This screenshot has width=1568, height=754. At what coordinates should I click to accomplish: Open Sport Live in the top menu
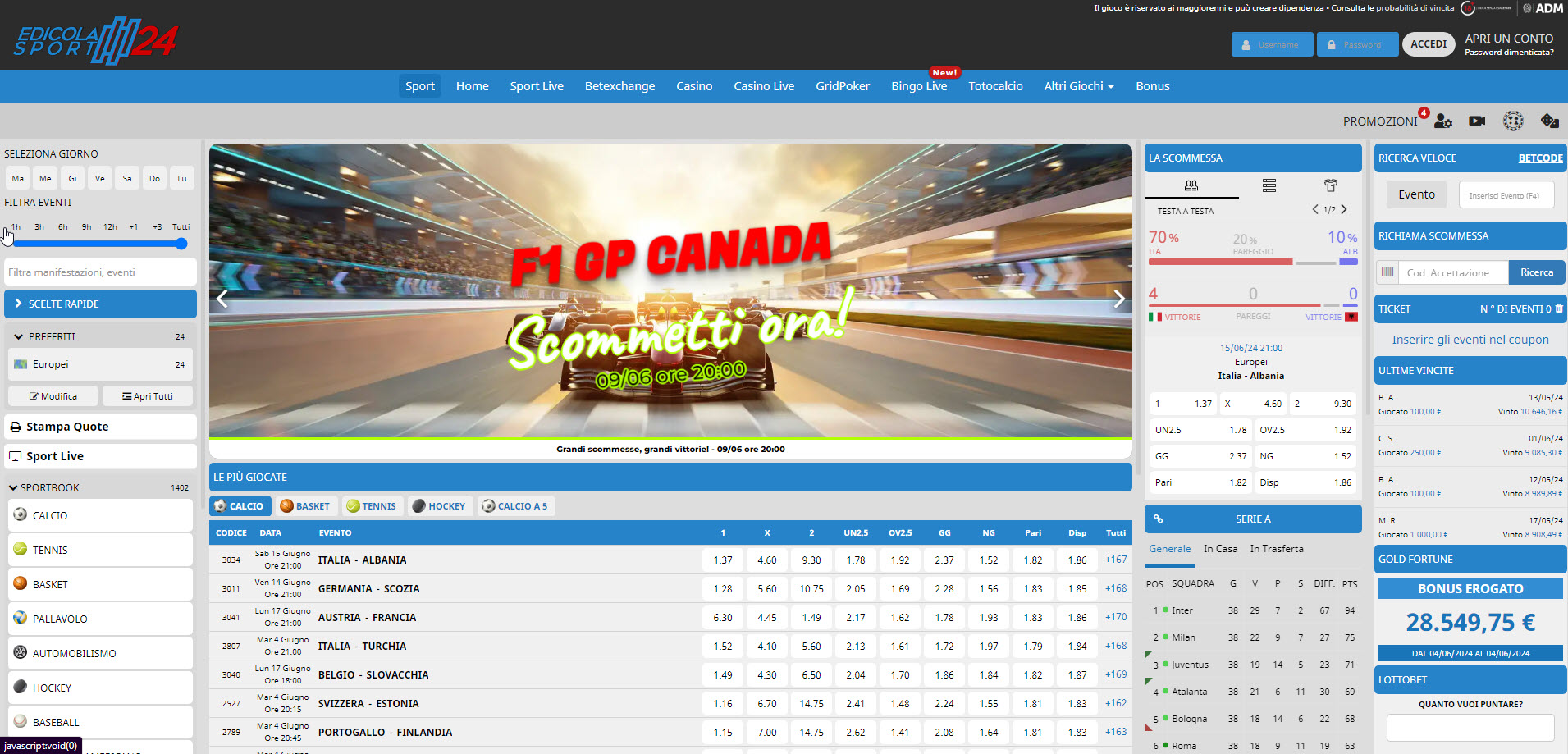coord(537,86)
